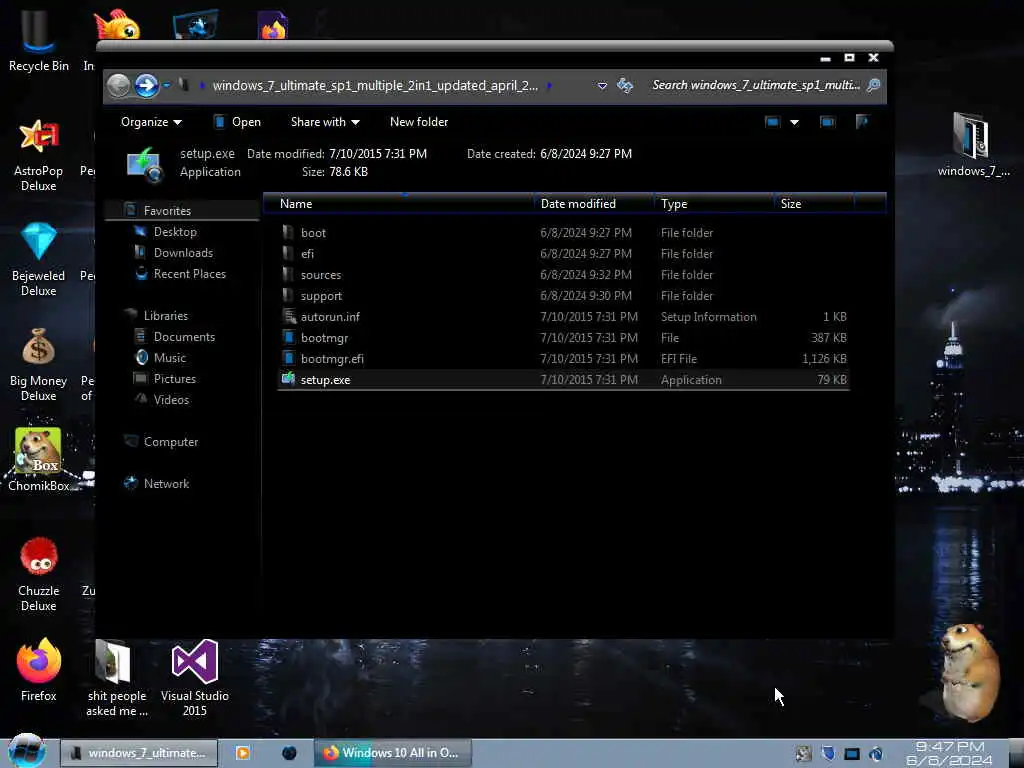Image resolution: width=1024 pixels, height=768 pixels.
Task: Select the efi folder
Action: 564,253
